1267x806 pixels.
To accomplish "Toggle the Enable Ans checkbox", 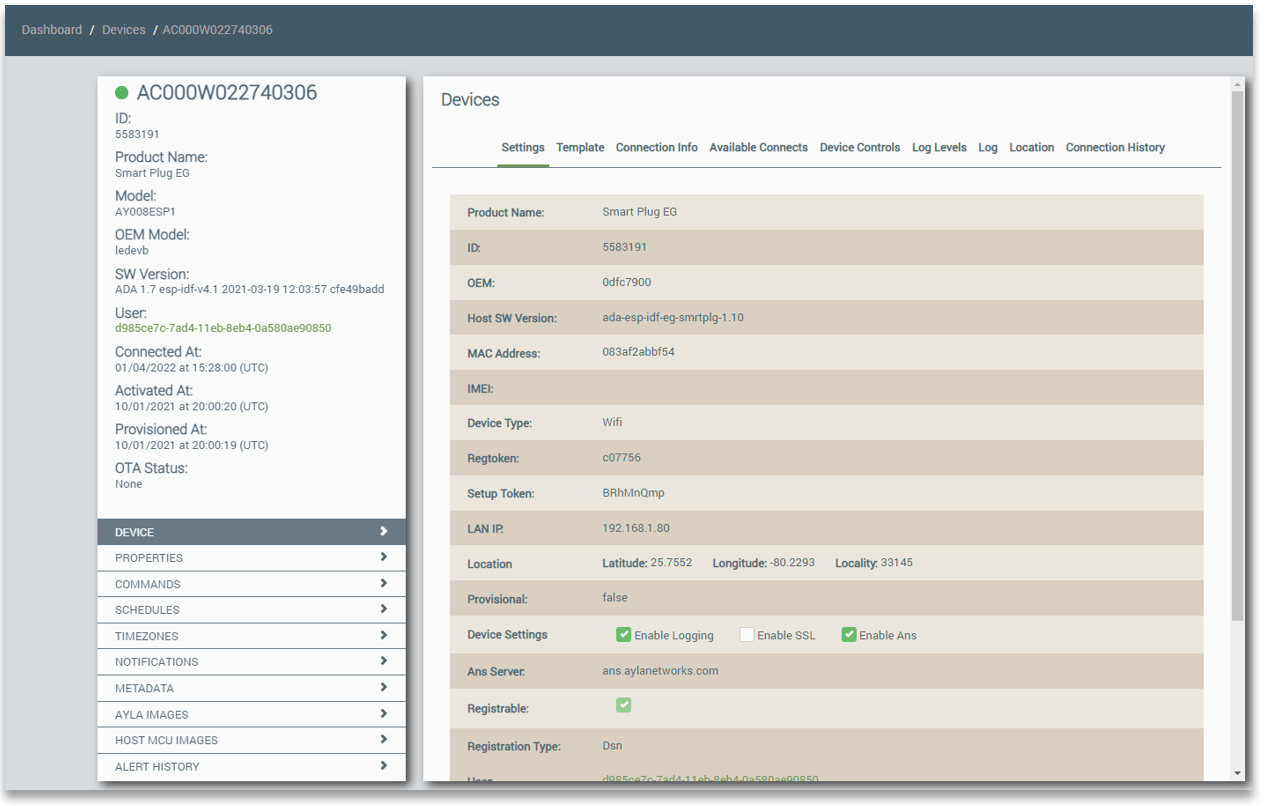I will pyautogui.click(x=849, y=635).
